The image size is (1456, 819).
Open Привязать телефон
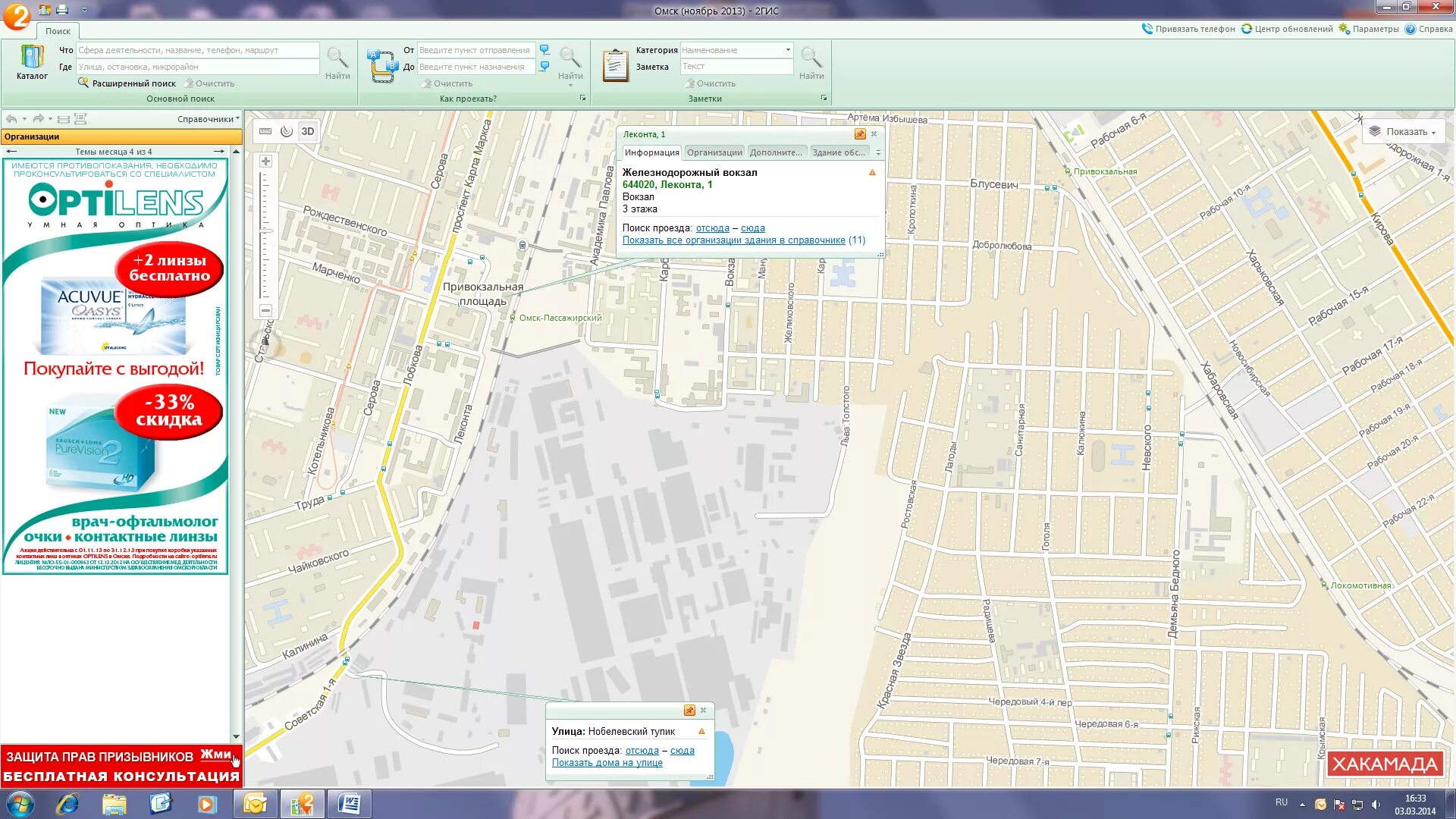1188,29
